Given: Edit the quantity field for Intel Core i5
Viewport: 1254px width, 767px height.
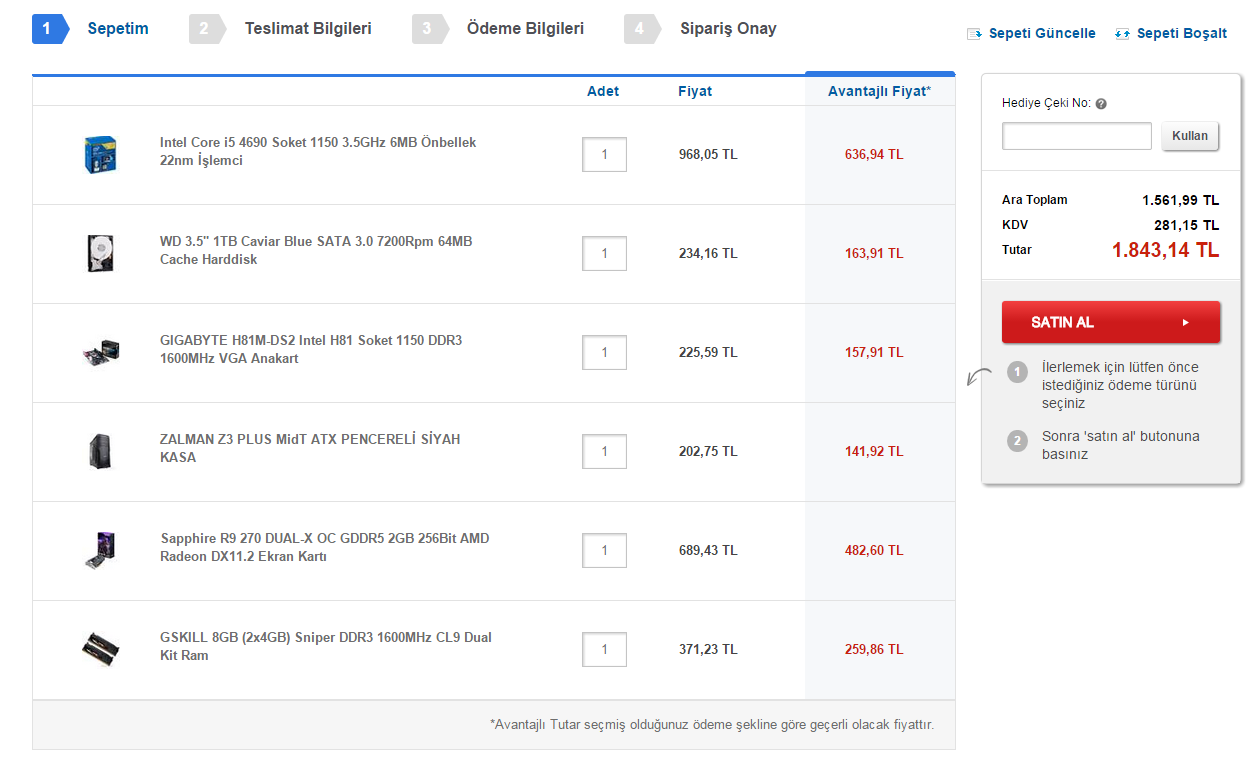Looking at the screenshot, I should coord(604,155).
